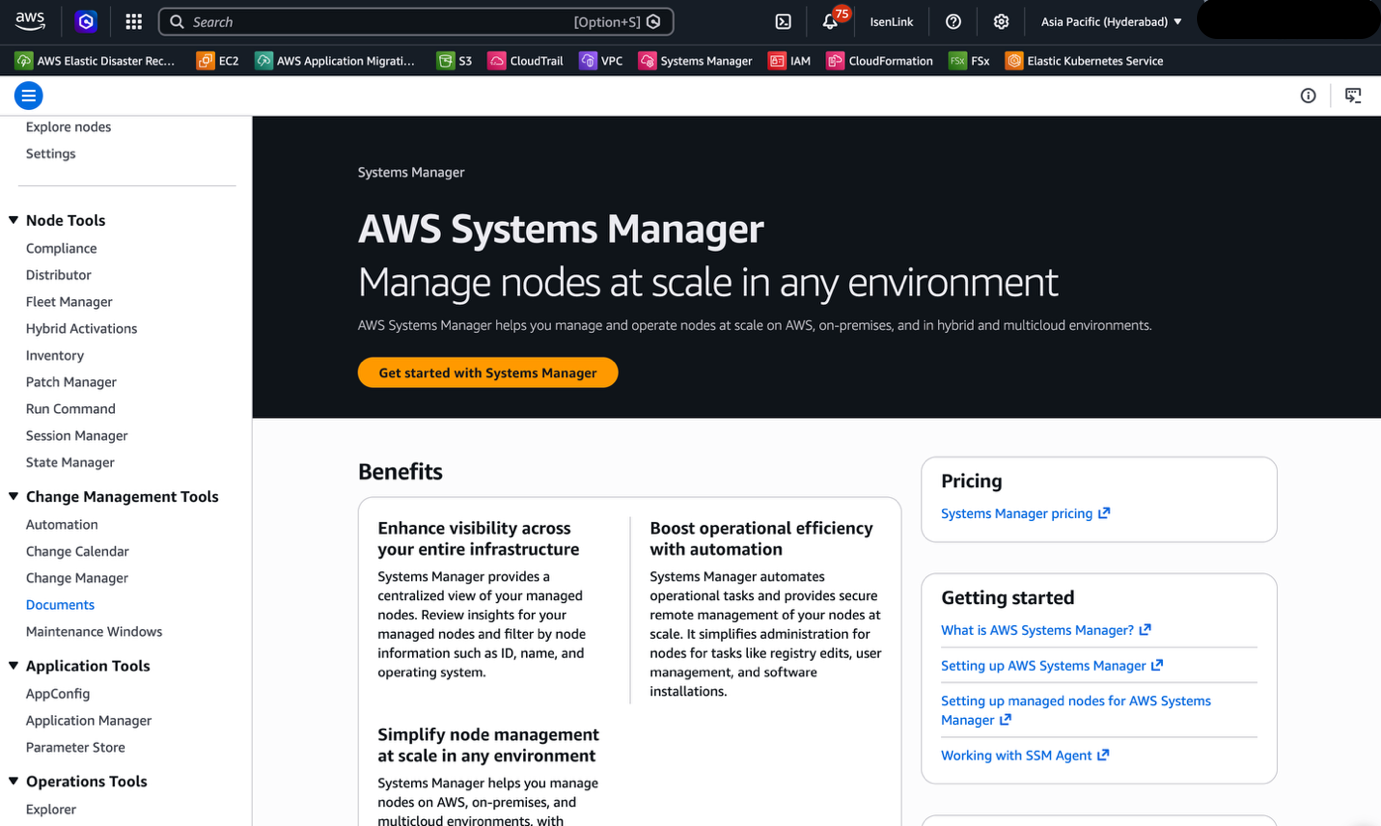Viewport: 1381px width, 826px height.
Task: Select Fleet Manager in sidebar
Action: click(69, 302)
